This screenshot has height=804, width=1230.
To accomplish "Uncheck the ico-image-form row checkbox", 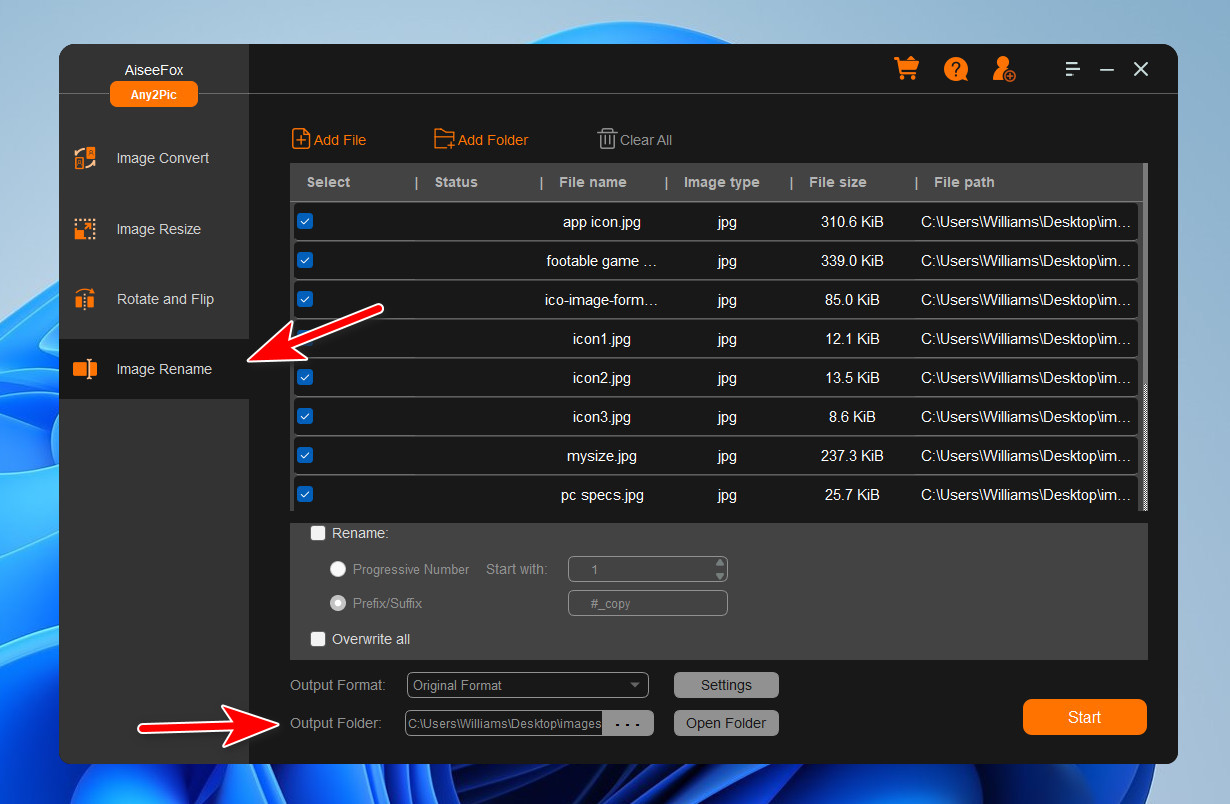I will (305, 299).
